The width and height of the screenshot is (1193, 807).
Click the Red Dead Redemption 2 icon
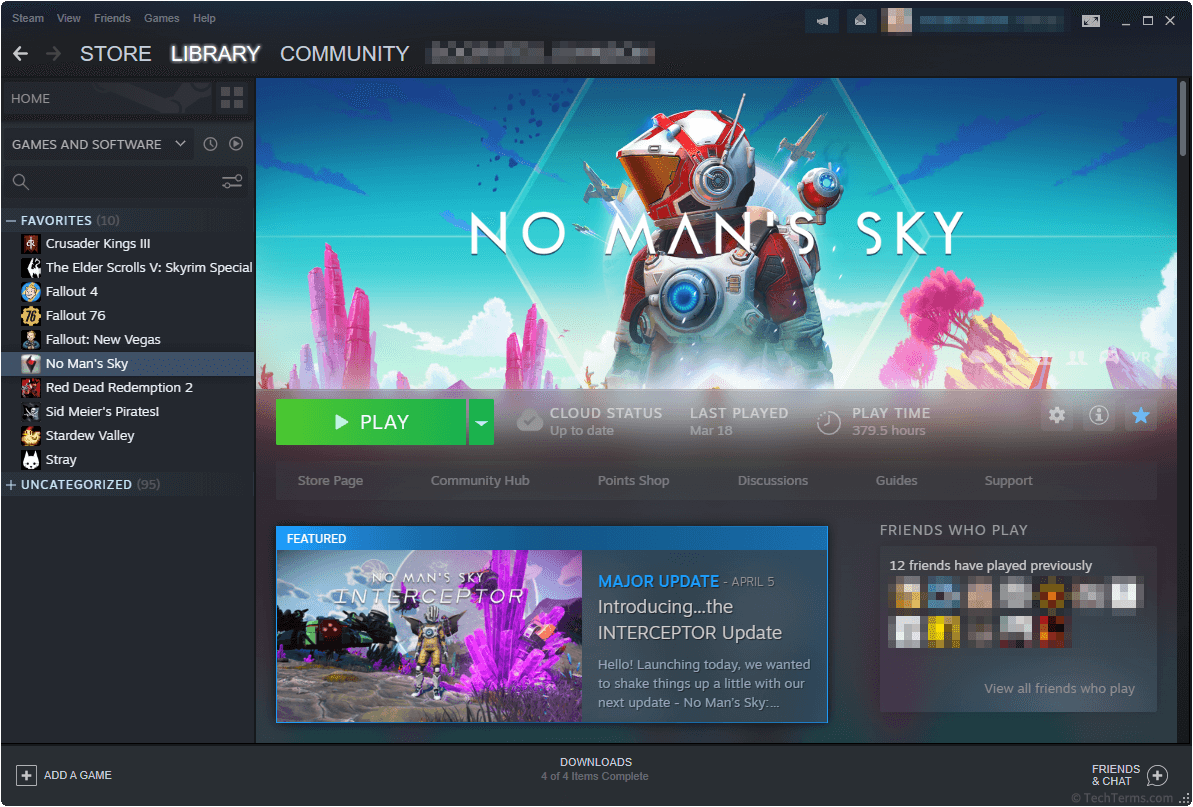[x=31, y=388]
